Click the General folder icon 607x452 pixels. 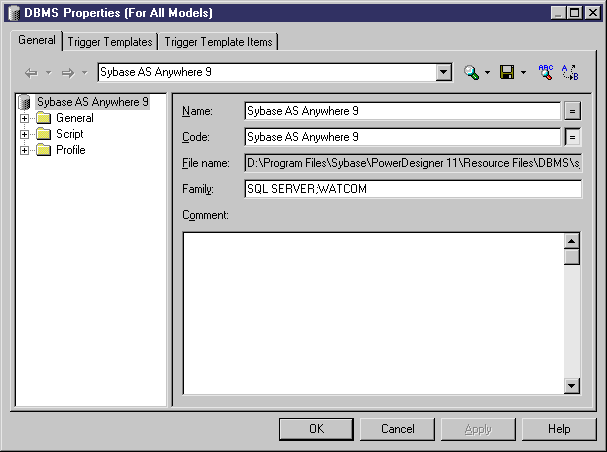(43, 118)
